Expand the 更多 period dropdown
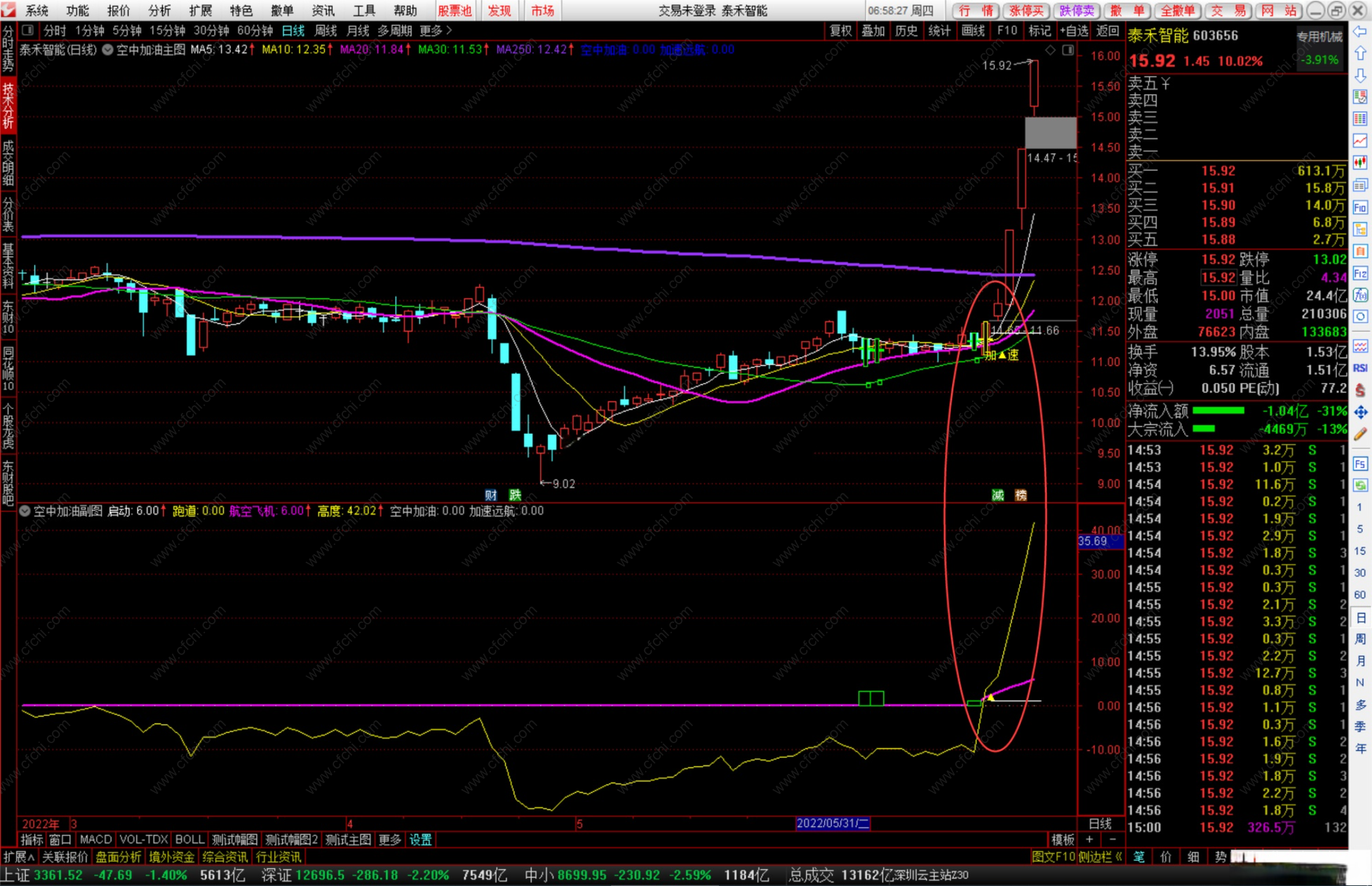This screenshot has height=886, width=1372. [436, 30]
